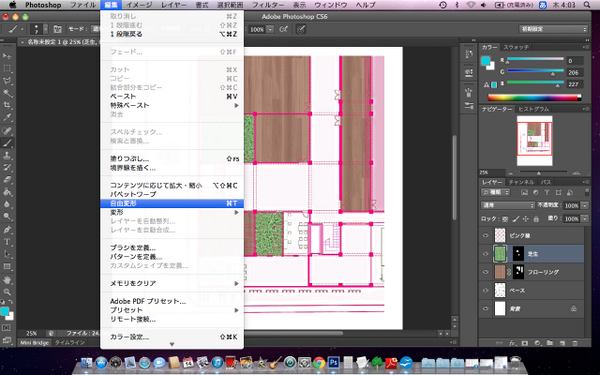The image size is (600, 375).
Task: Hide the selected green grass layer
Action: coord(486,254)
